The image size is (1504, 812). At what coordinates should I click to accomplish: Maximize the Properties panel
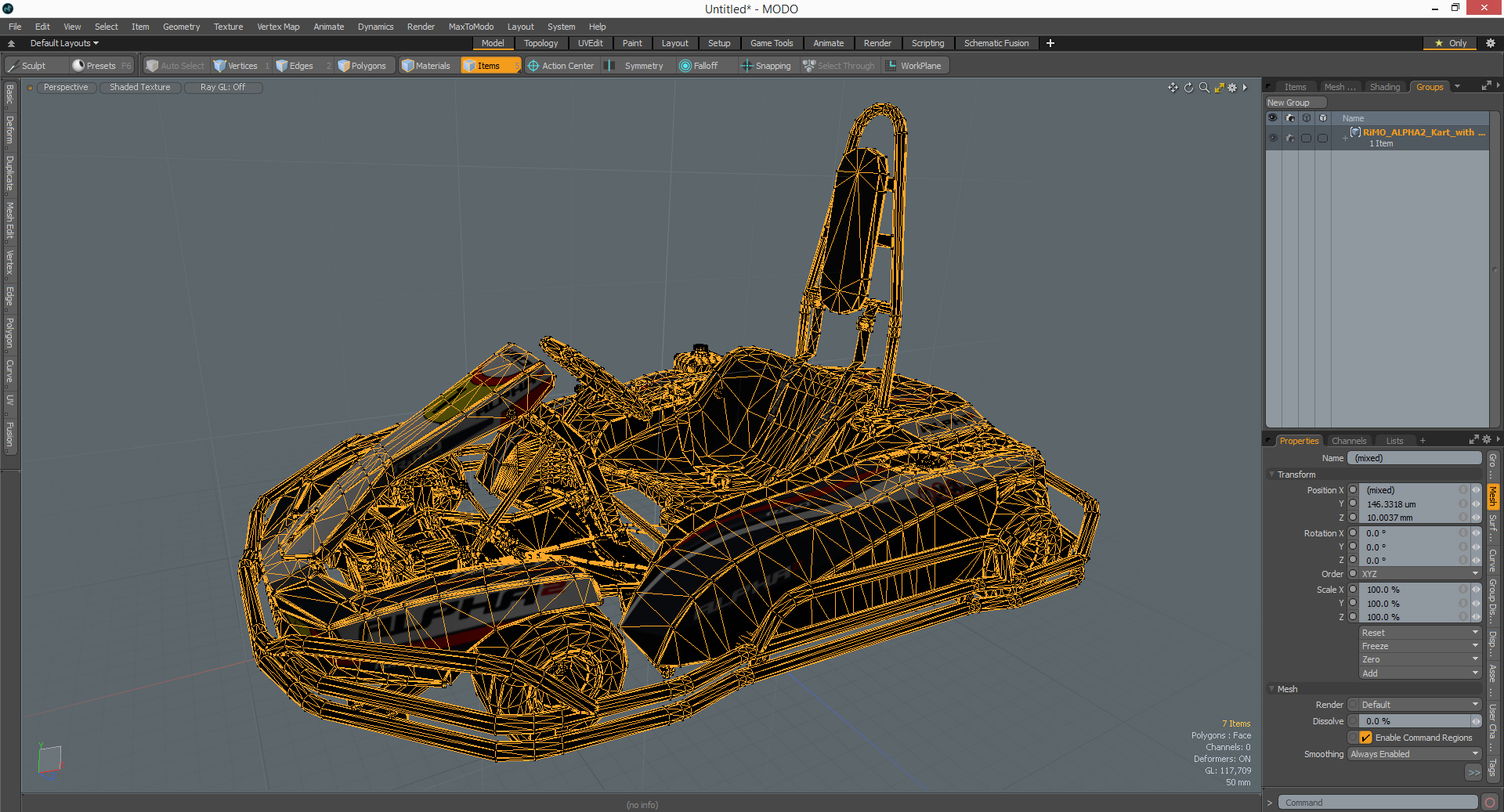coord(1473,440)
